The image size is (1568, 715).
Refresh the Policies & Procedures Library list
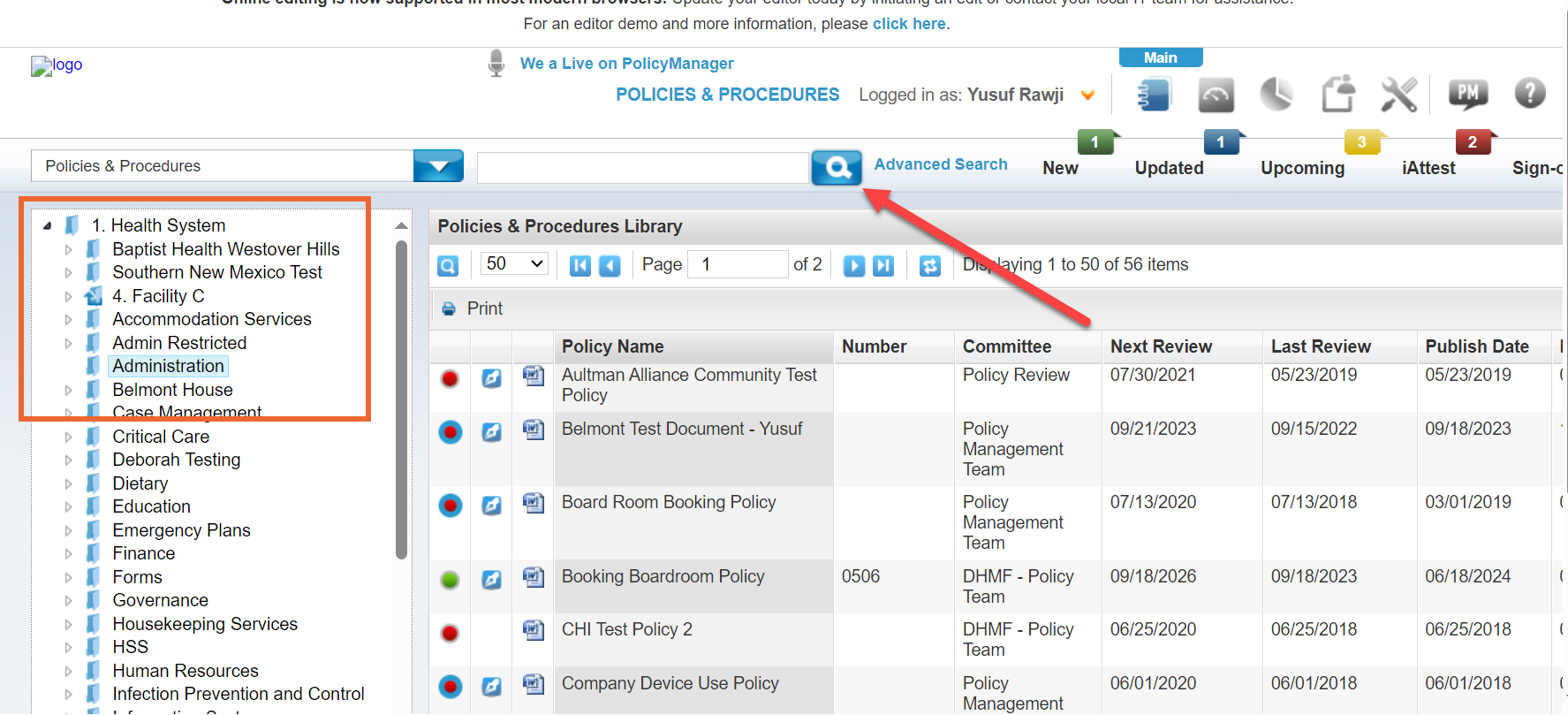click(929, 265)
